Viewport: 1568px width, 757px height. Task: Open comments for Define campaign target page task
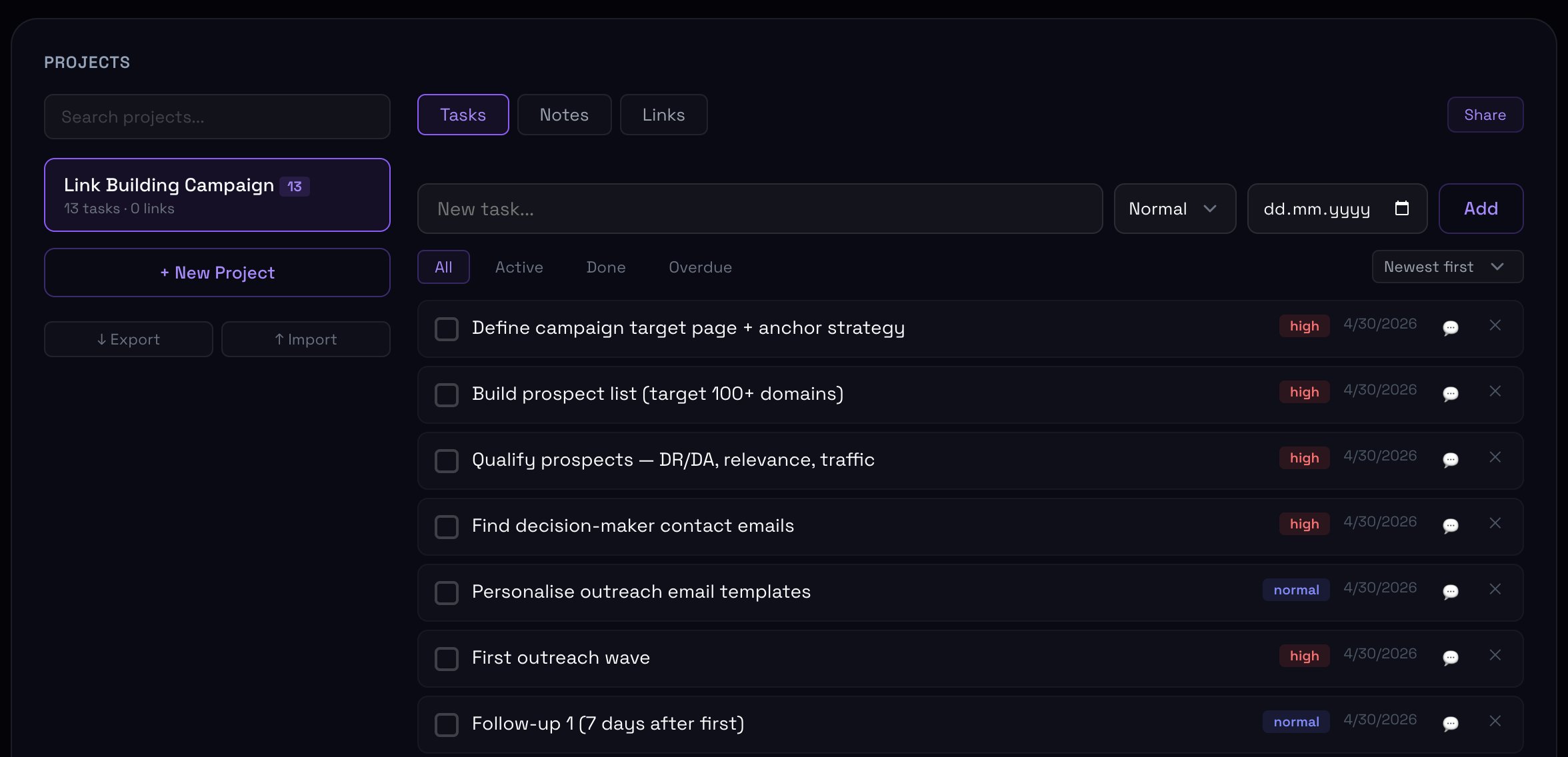[x=1450, y=328]
